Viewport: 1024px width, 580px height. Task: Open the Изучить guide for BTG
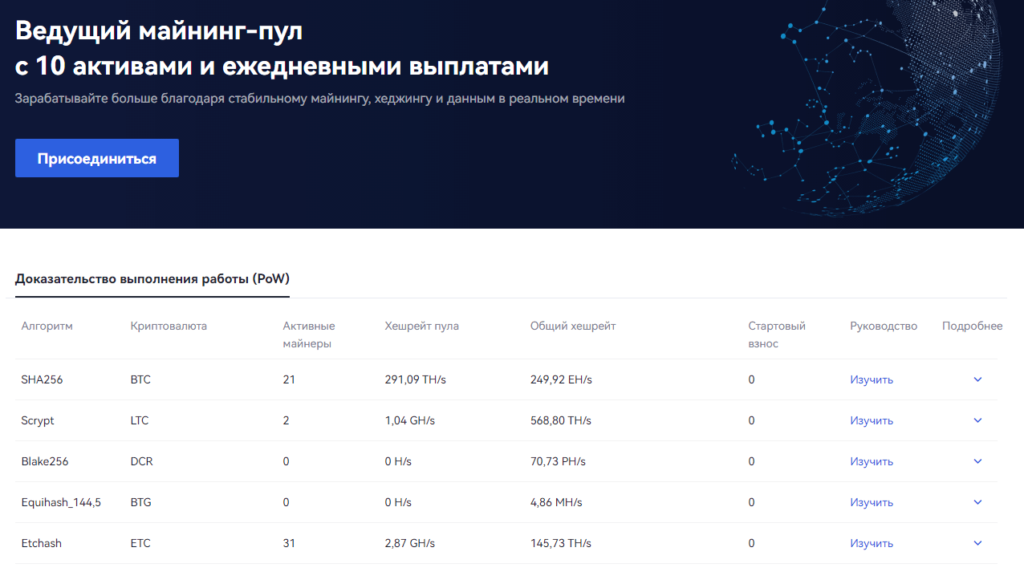(x=872, y=503)
